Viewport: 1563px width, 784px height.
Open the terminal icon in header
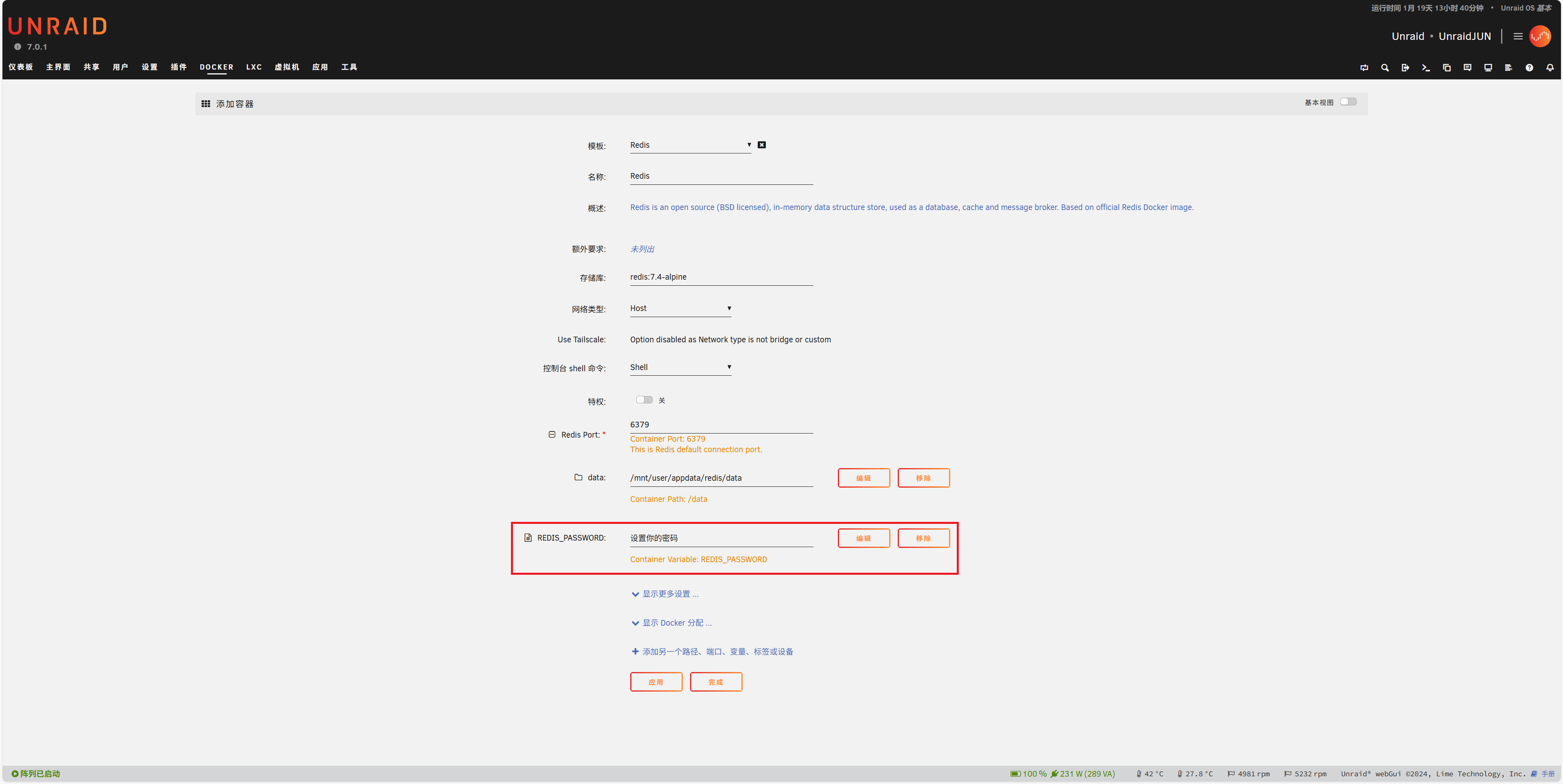1426,67
